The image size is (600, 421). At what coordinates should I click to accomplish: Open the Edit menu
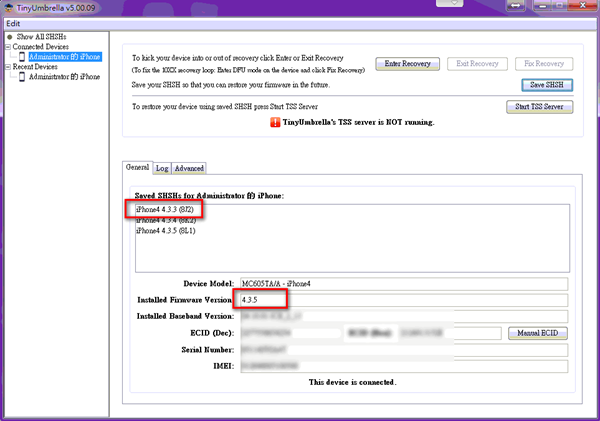point(13,23)
